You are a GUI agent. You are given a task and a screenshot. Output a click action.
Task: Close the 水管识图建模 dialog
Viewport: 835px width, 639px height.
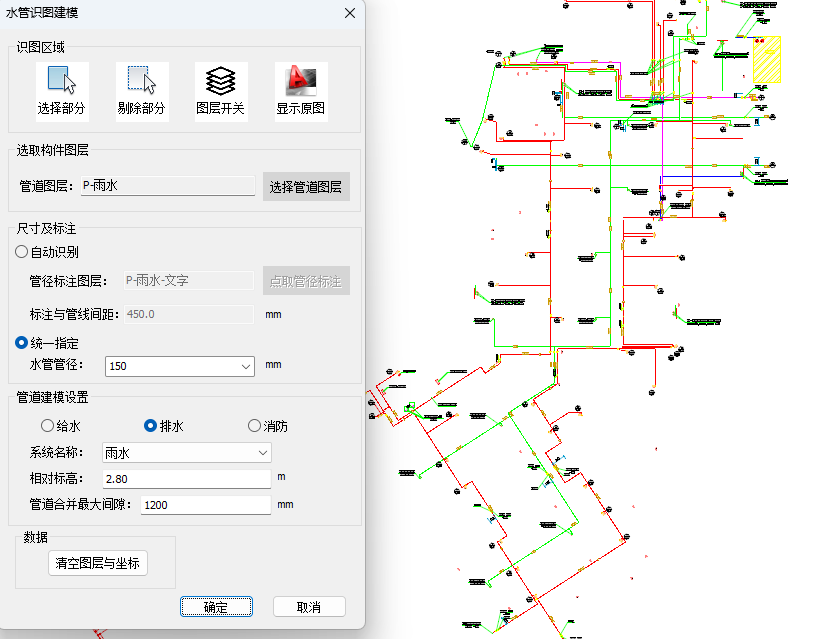pos(350,13)
